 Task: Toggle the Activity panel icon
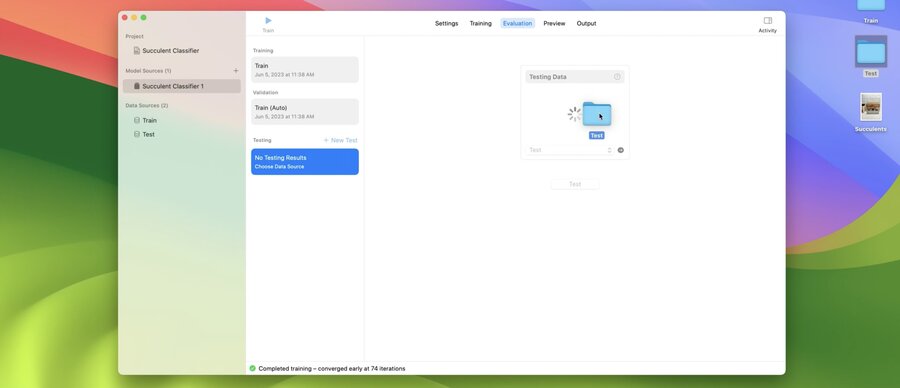767,21
